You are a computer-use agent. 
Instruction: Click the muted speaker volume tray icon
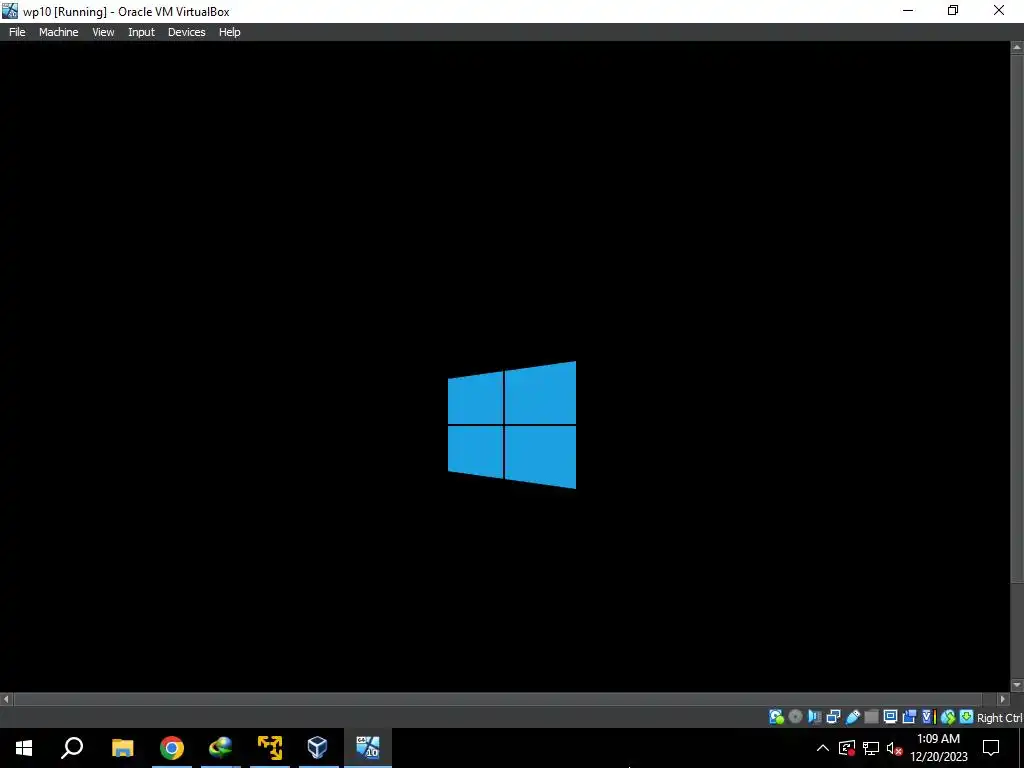click(x=894, y=748)
